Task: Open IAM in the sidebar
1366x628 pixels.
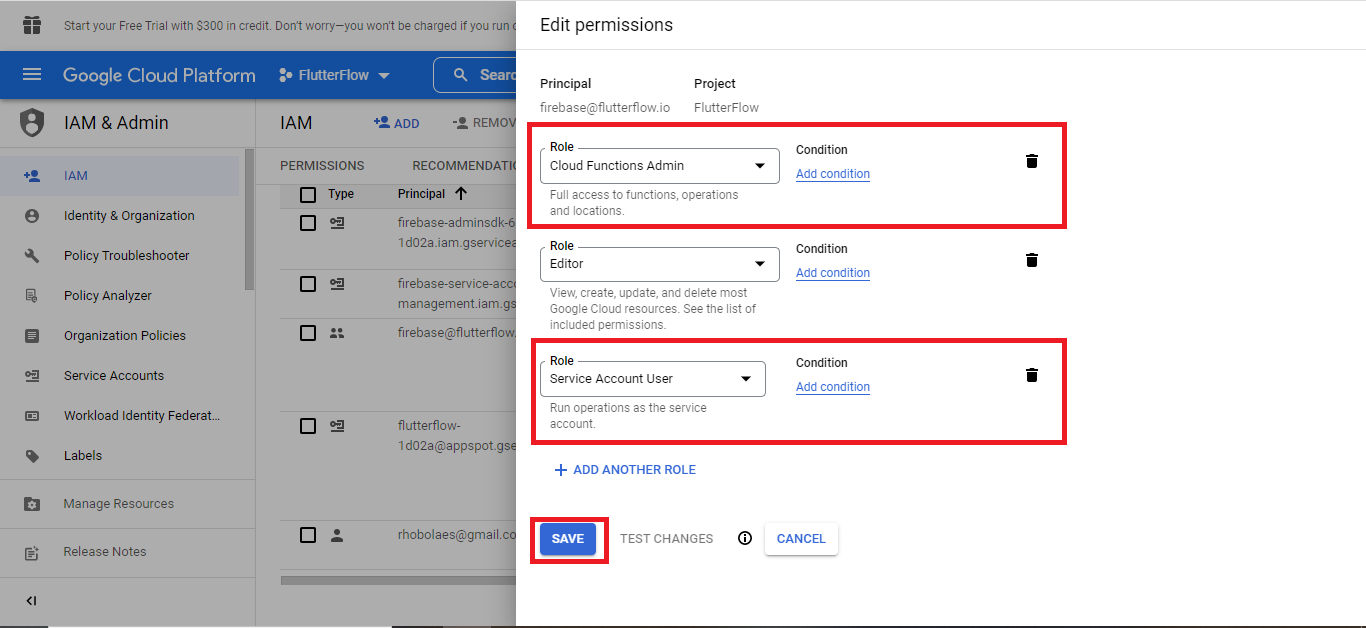Action: tap(120, 176)
